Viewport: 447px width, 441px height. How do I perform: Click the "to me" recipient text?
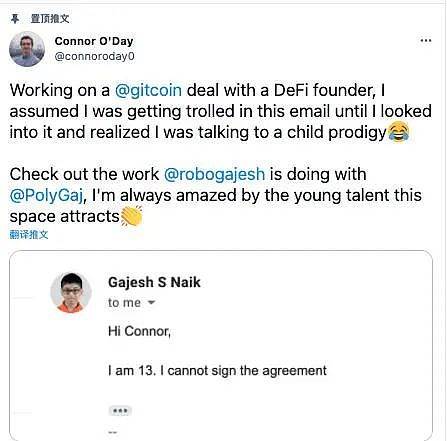(x=124, y=303)
